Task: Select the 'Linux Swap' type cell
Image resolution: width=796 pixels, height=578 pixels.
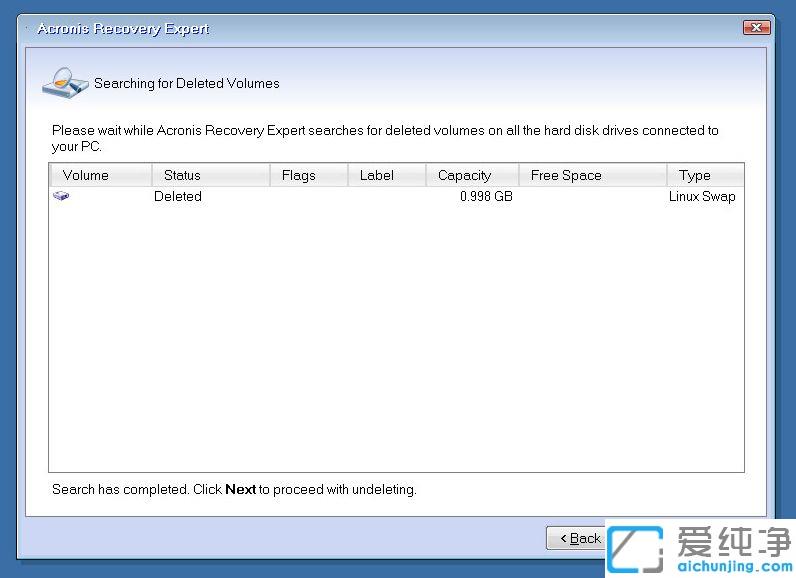Action: [702, 196]
